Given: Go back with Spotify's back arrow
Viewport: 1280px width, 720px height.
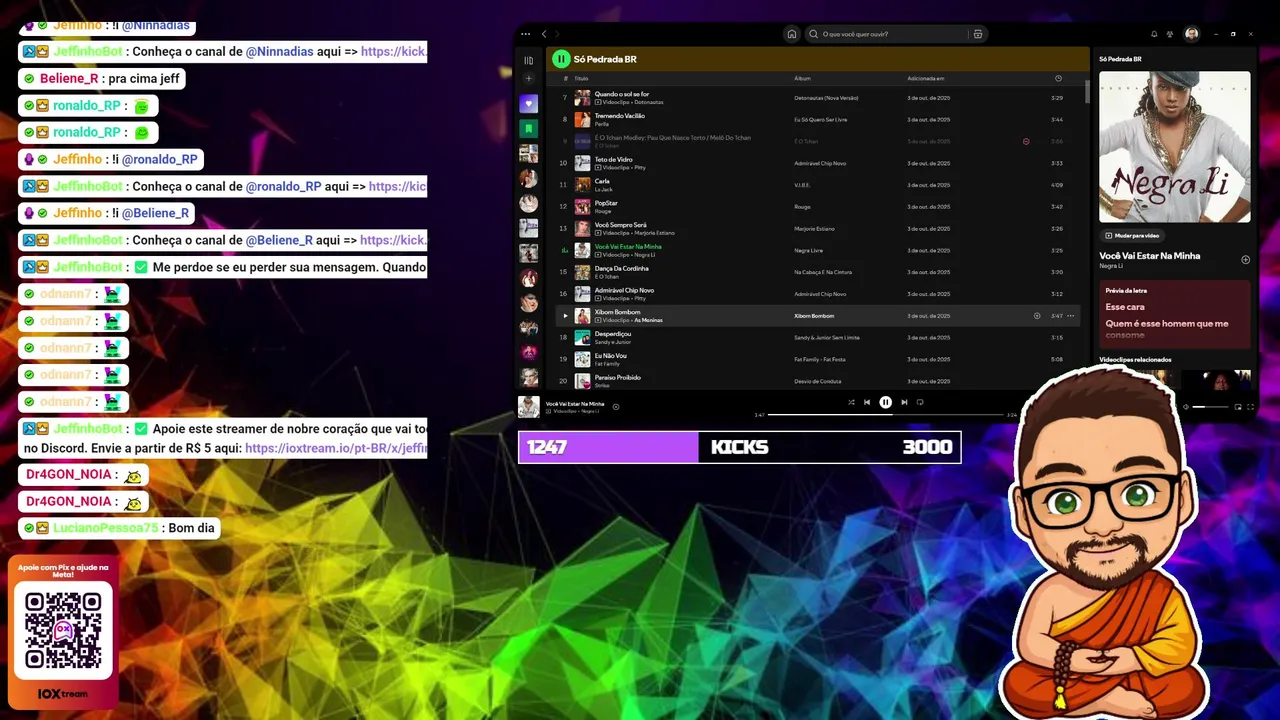Looking at the screenshot, I should click(544, 34).
